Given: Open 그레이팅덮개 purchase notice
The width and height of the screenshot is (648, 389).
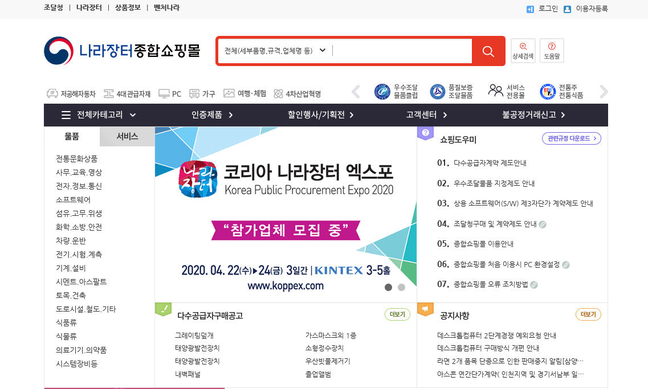Looking at the screenshot, I should (194, 336).
